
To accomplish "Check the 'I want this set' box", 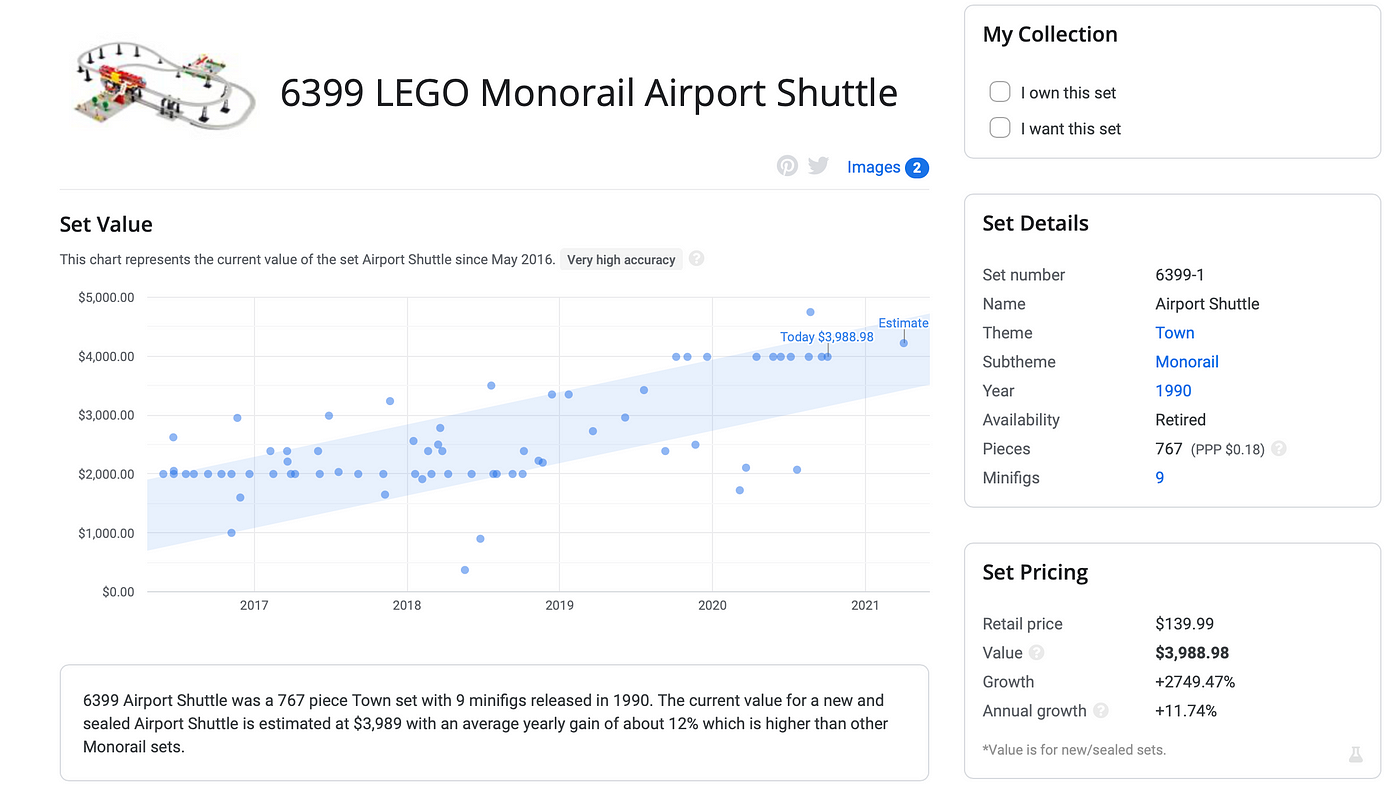I will point(1000,128).
